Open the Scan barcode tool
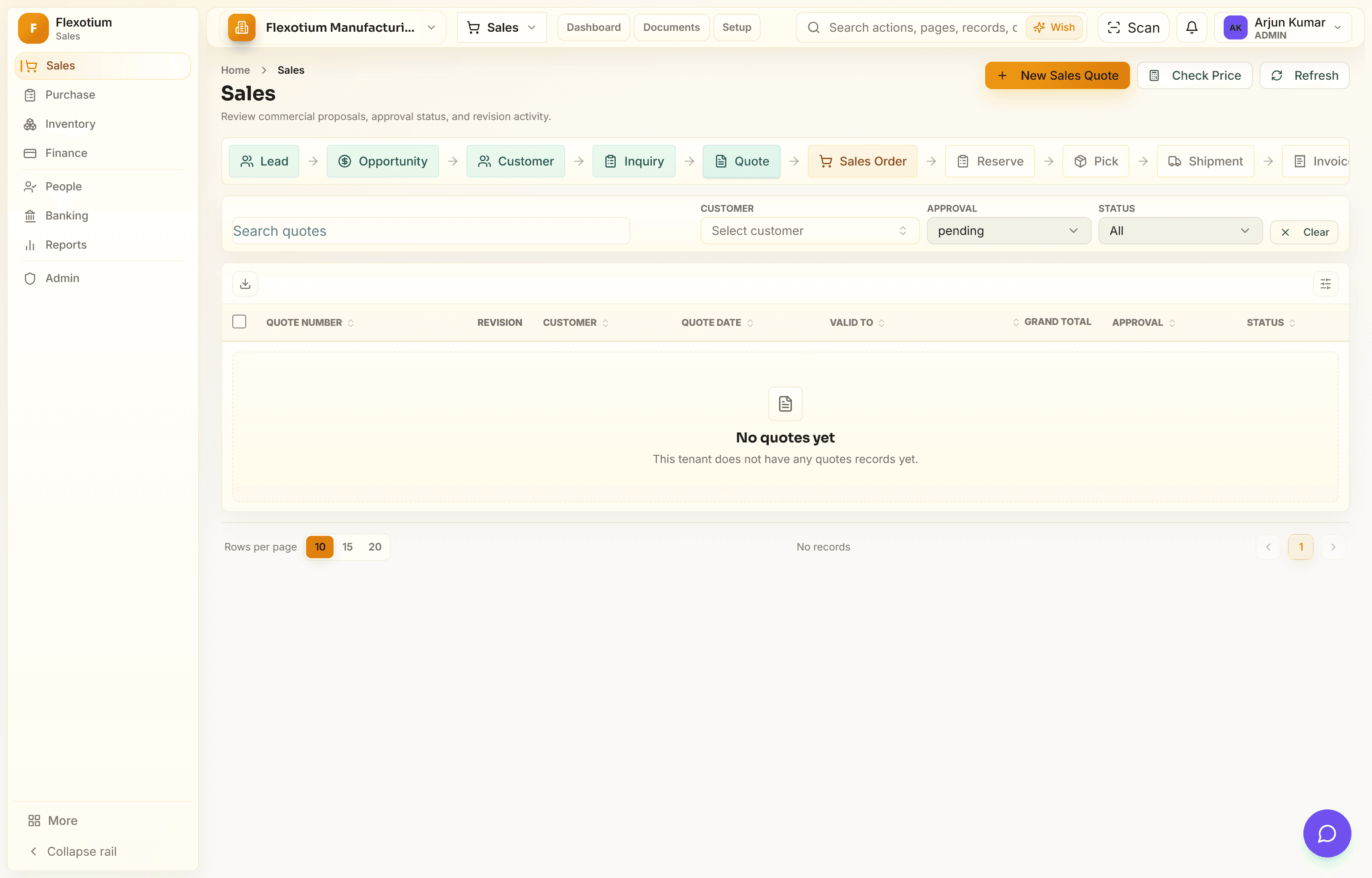The height and width of the screenshot is (878, 1372). click(1133, 27)
